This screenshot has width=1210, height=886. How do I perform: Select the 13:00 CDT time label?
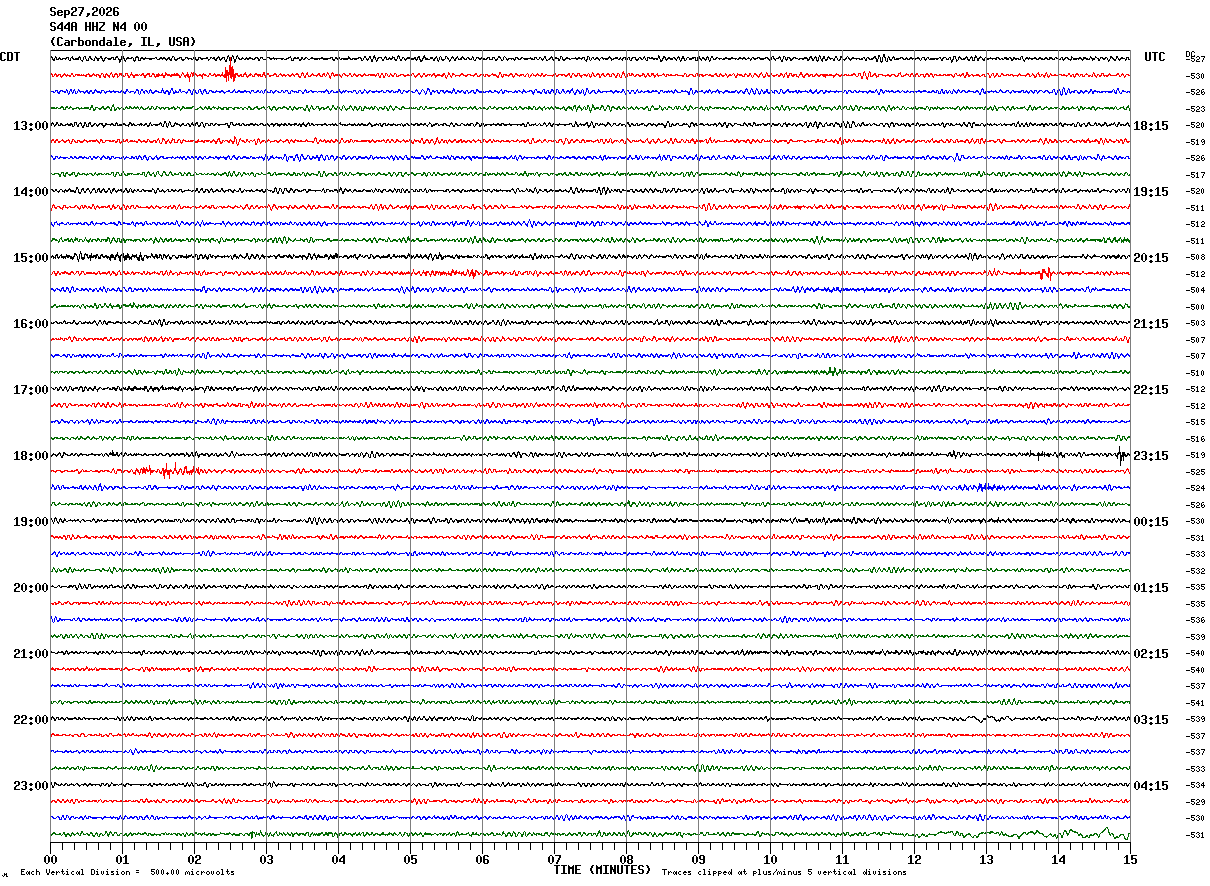(30, 126)
